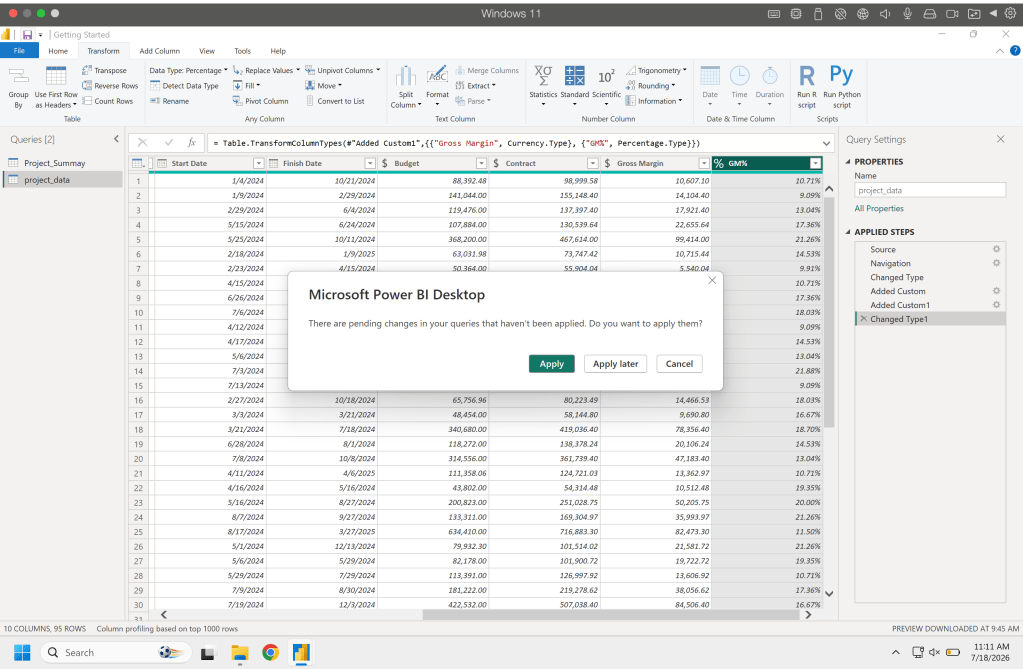Click Convert to List
This screenshot has width=1023, height=669.
[x=335, y=101]
